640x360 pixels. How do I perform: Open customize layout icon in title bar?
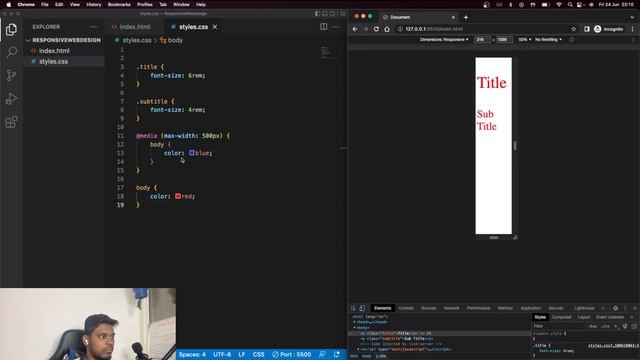(x=342, y=13)
